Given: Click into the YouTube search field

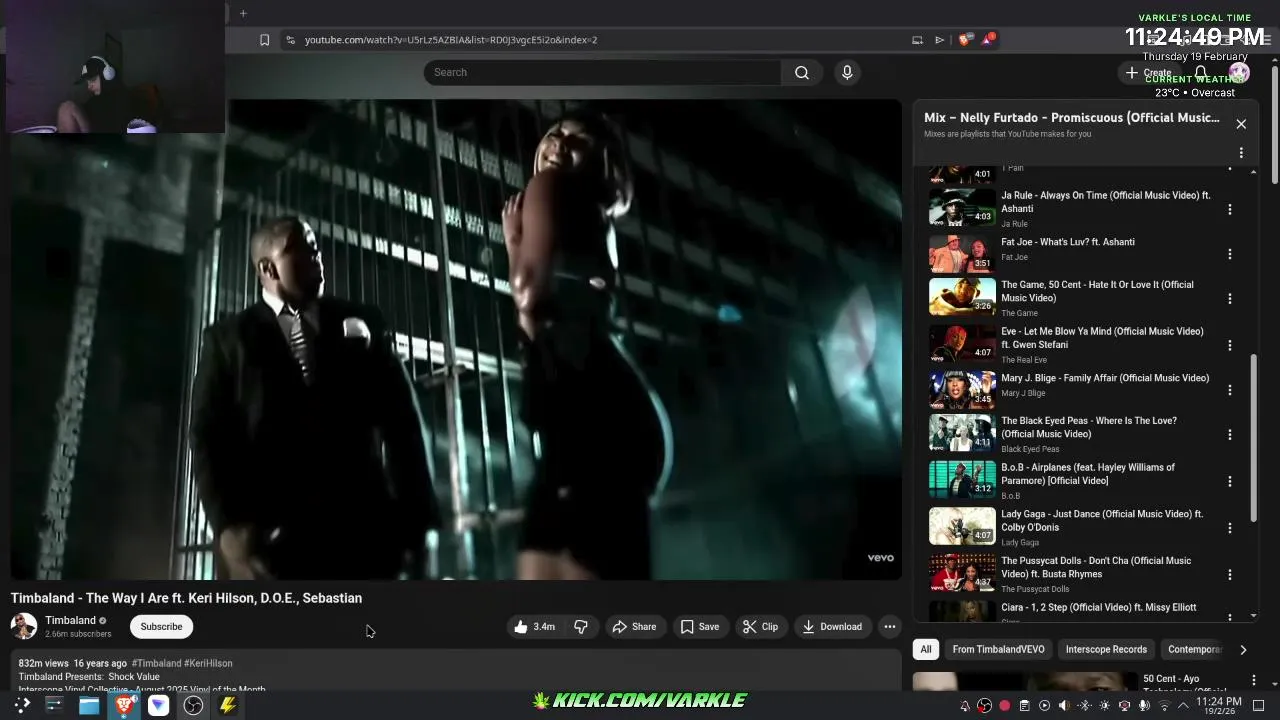Looking at the screenshot, I should tap(603, 72).
